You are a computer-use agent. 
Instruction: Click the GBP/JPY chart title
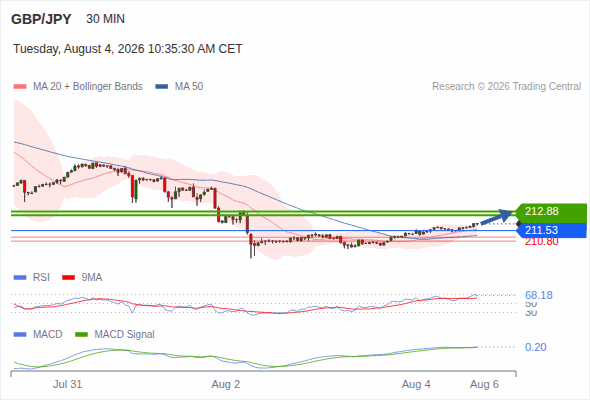coord(41,19)
